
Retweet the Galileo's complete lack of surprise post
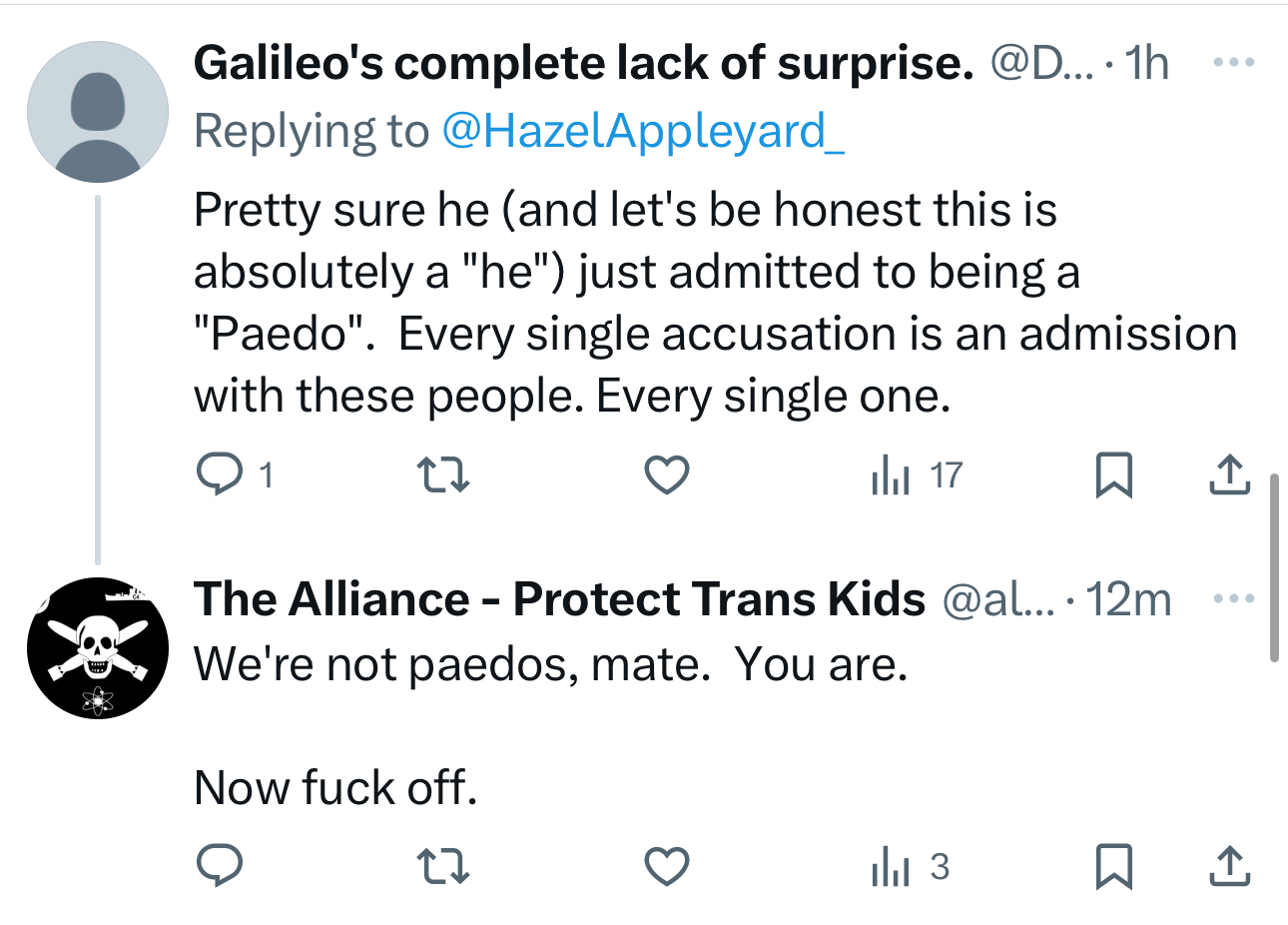pyautogui.click(x=442, y=474)
